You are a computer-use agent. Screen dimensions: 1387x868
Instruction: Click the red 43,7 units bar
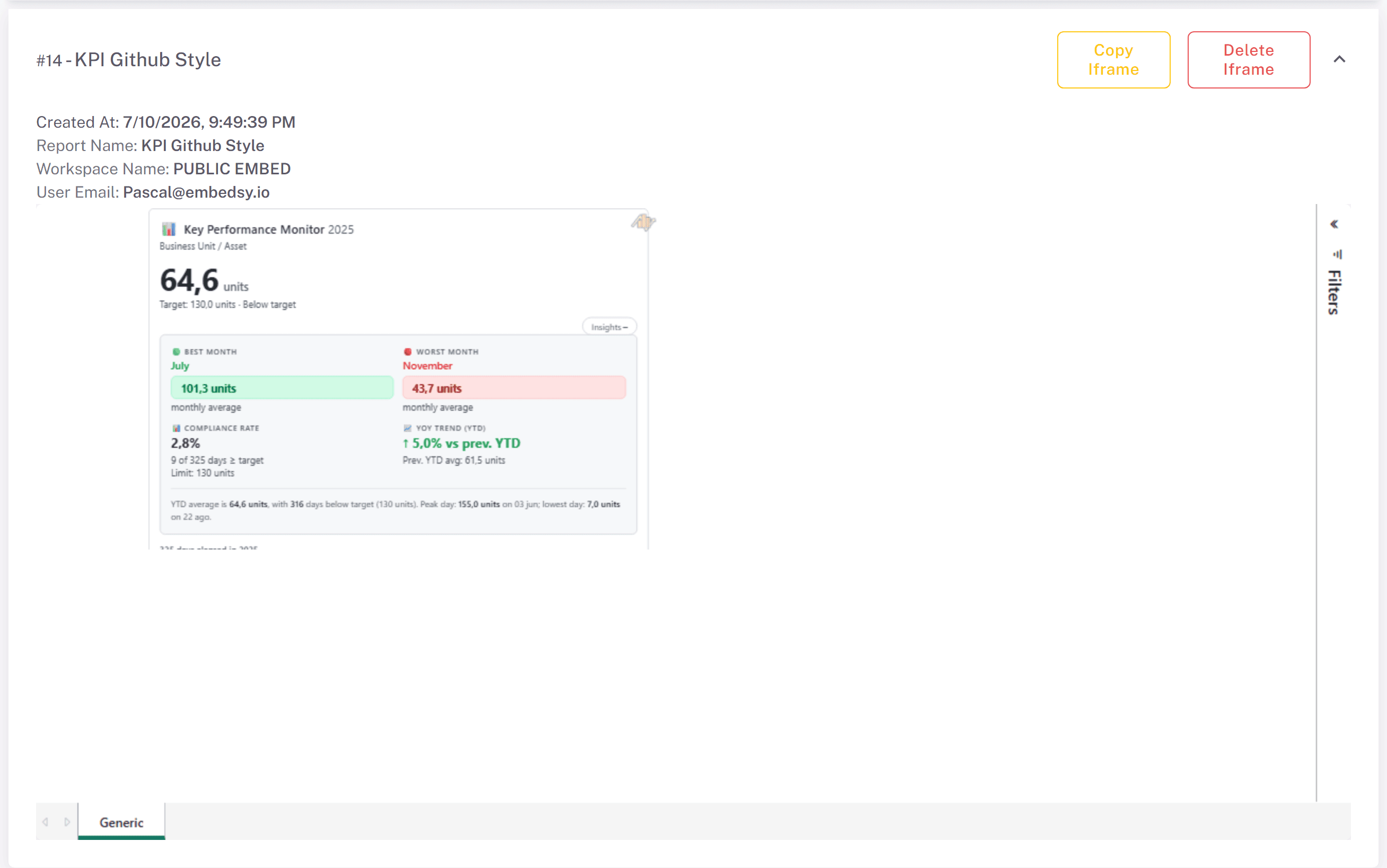[513, 388]
